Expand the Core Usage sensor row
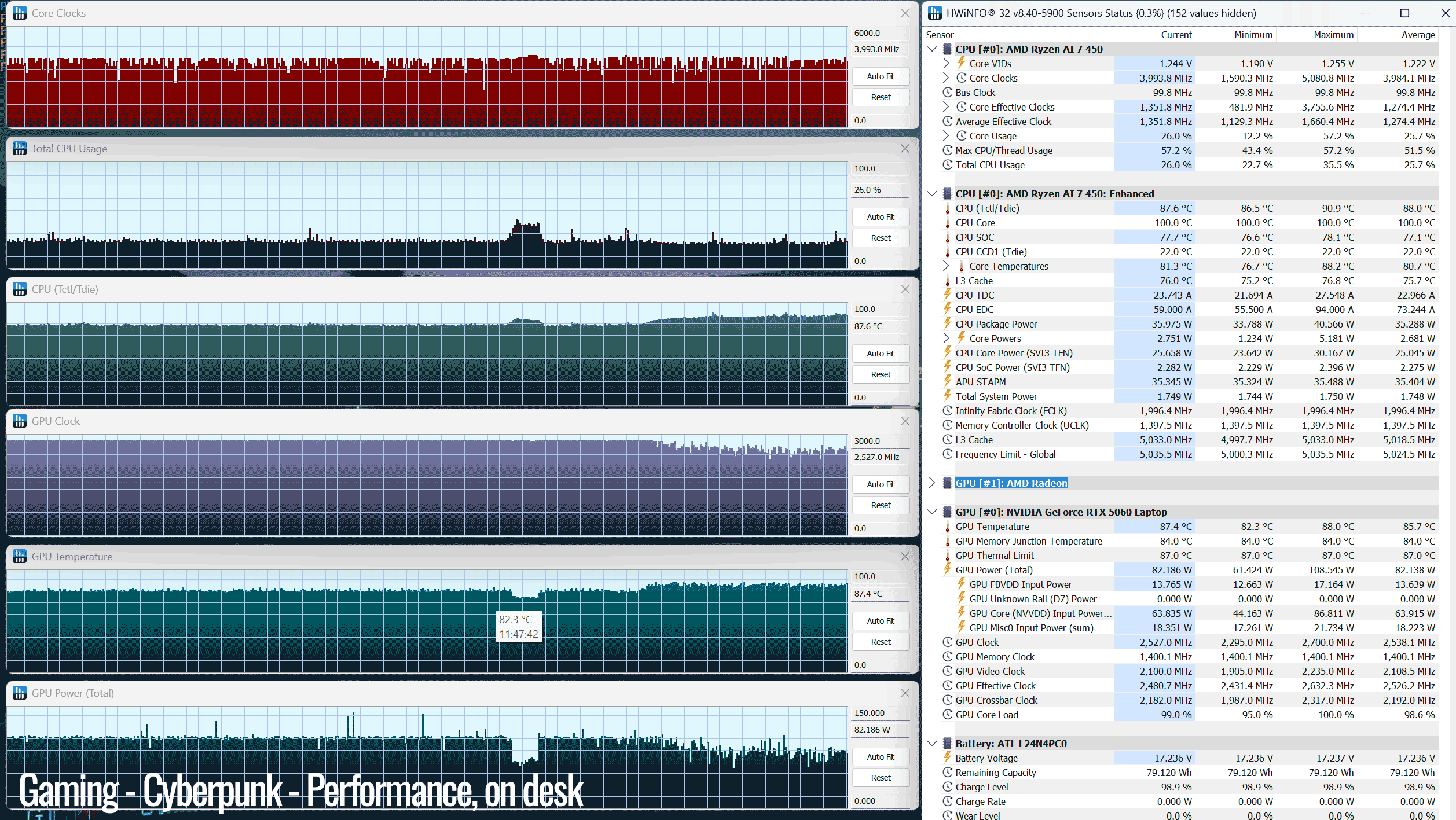1456x820 pixels. point(946,135)
